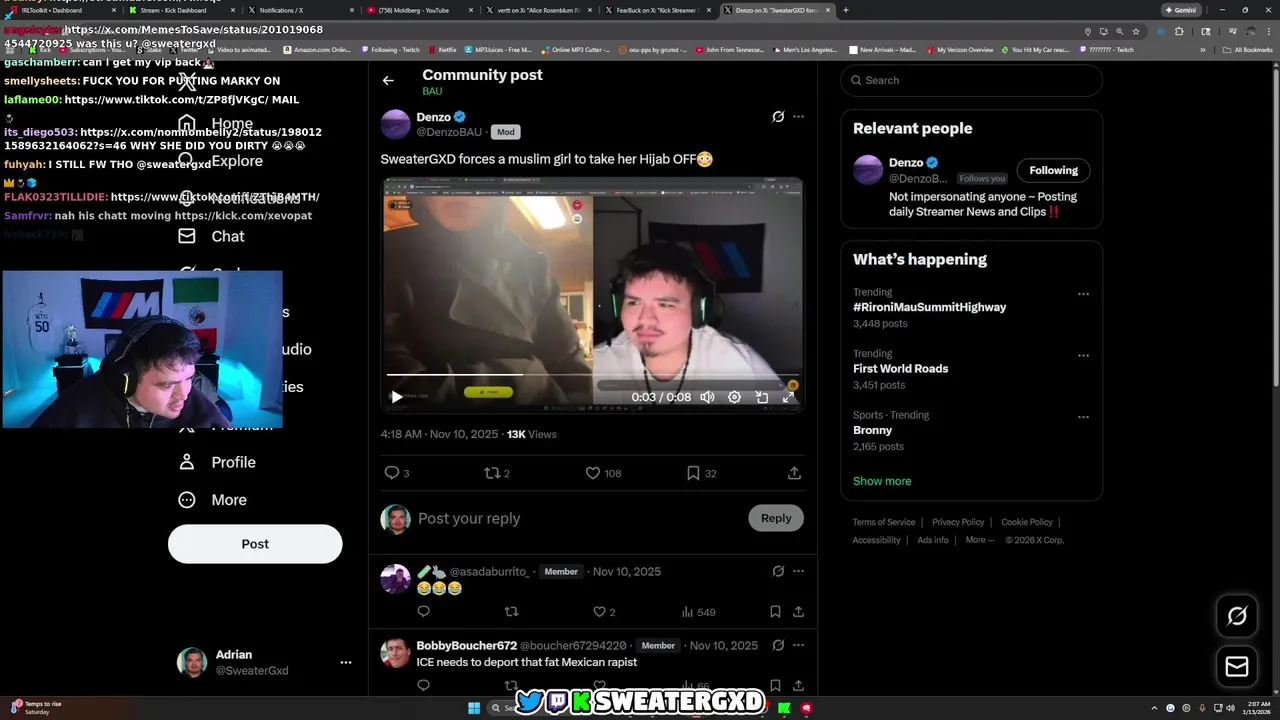
Task: Open Chat in the X sidebar
Action: pyautogui.click(x=211, y=236)
